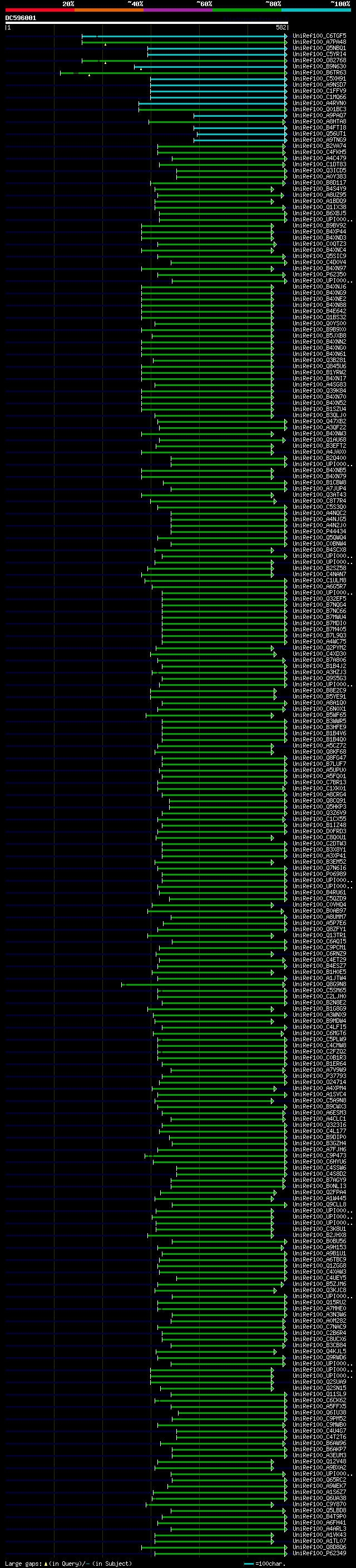
Task: Select hit label UniRef100_D0FRD3
Action: pyautogui.click(x=319, y=831)
